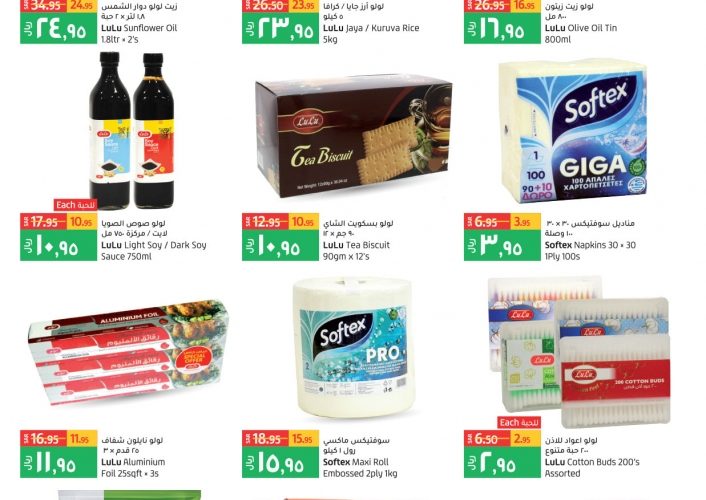Click the LuLu Olive Oil Tin 800ml text
The image size is (706, 500).
(581, 33)
